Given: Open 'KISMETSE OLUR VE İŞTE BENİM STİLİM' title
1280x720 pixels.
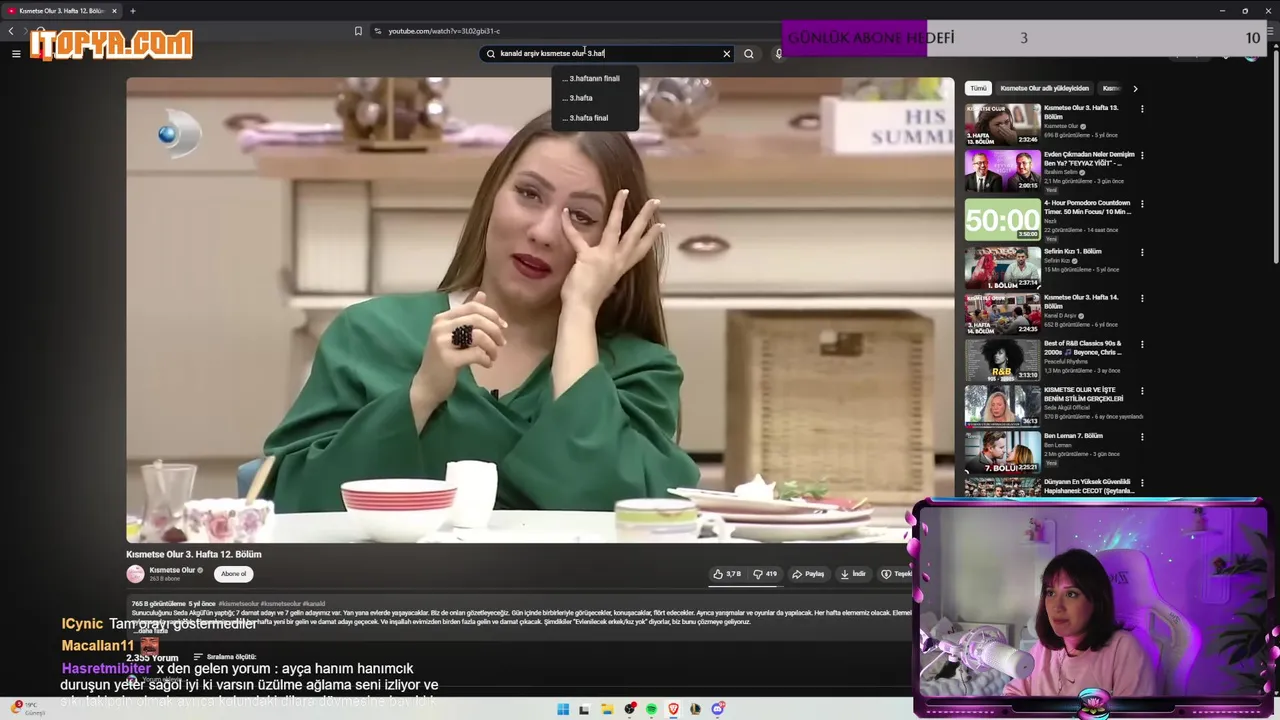Looking at the screenshot, I should point(1084,394).
